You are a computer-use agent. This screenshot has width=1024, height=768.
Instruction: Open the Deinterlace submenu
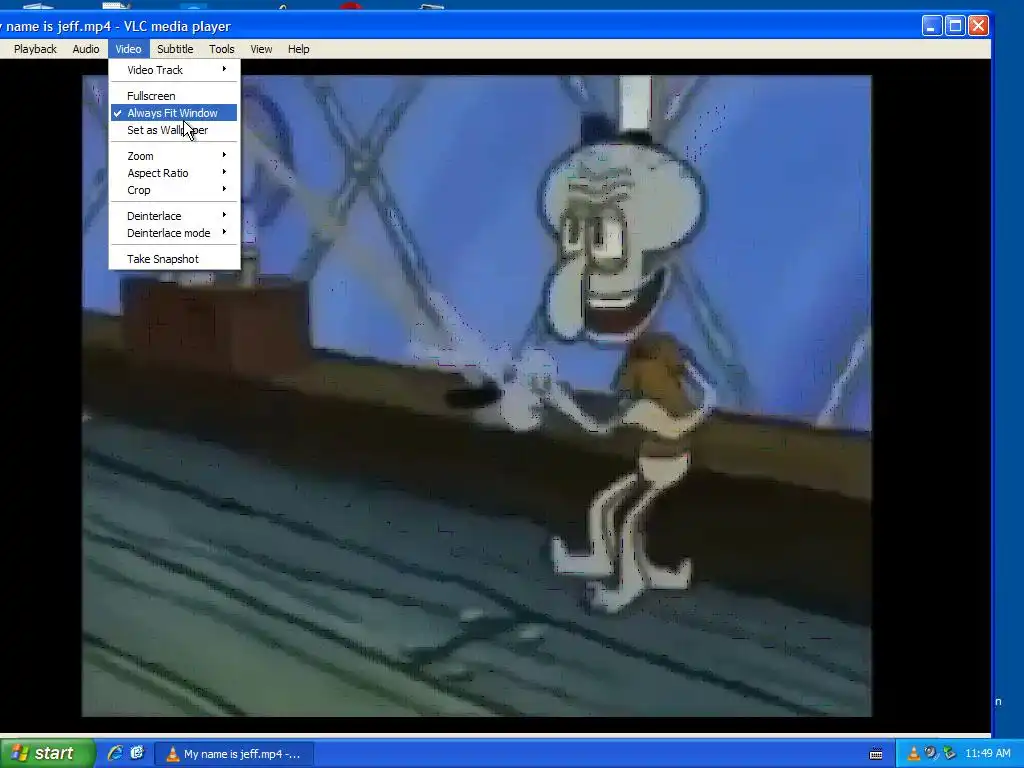click(174, 216)
